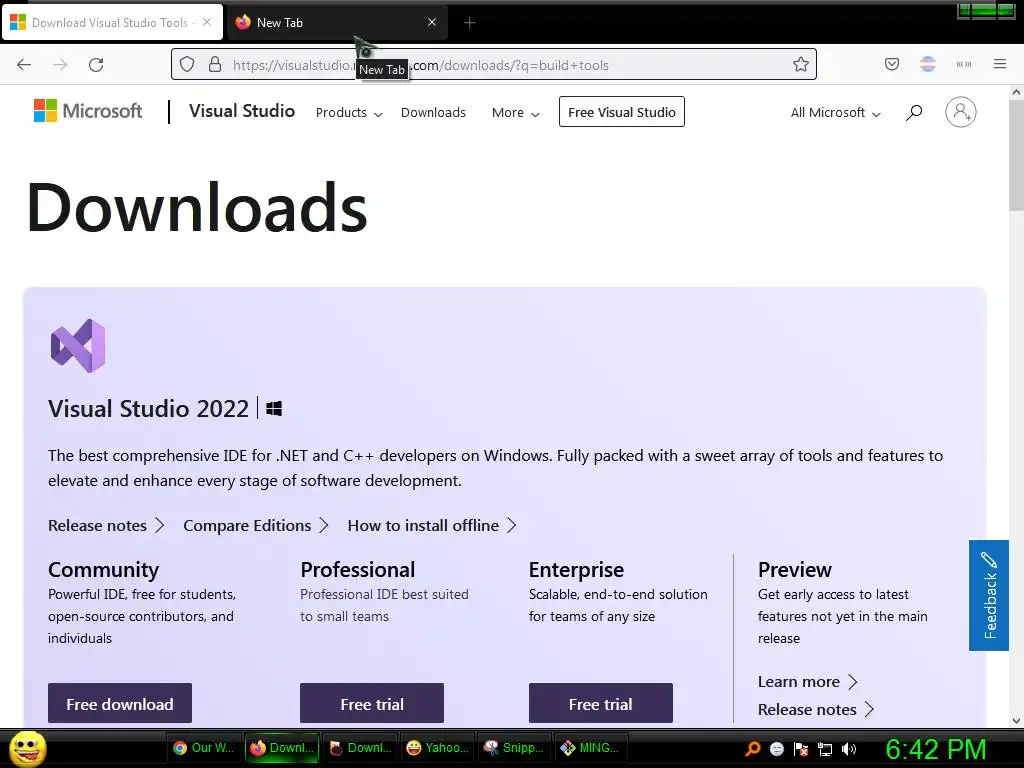Image resolution: width=1024 pixels, height=768 pixels.
Task: Click the Visual Studio 2022 purple logo
Action: coord(78,345)
